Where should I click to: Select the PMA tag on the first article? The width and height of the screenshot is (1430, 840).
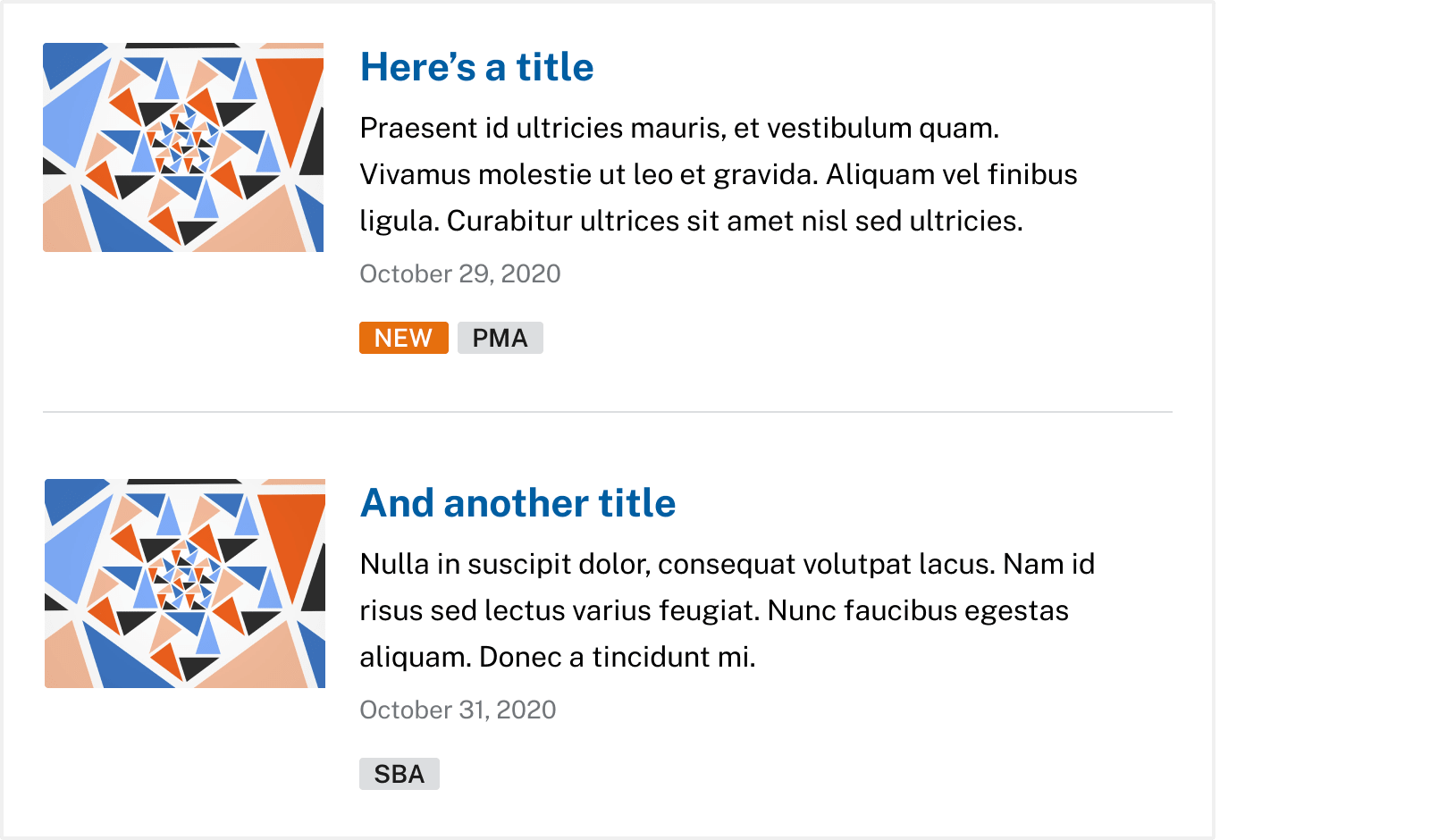(501, 338)
